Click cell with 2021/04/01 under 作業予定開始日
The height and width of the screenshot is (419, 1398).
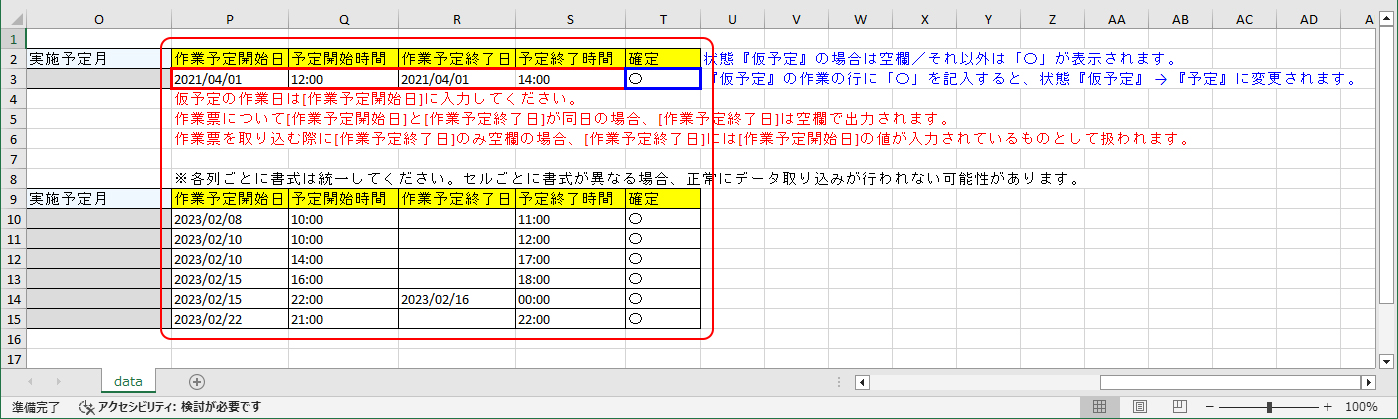229,79
